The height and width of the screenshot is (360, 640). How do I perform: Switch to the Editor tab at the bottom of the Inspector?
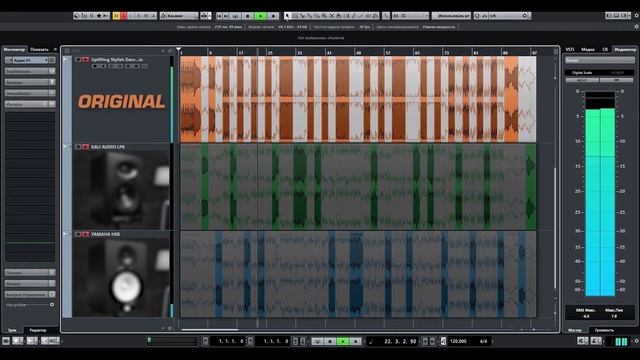38,330
